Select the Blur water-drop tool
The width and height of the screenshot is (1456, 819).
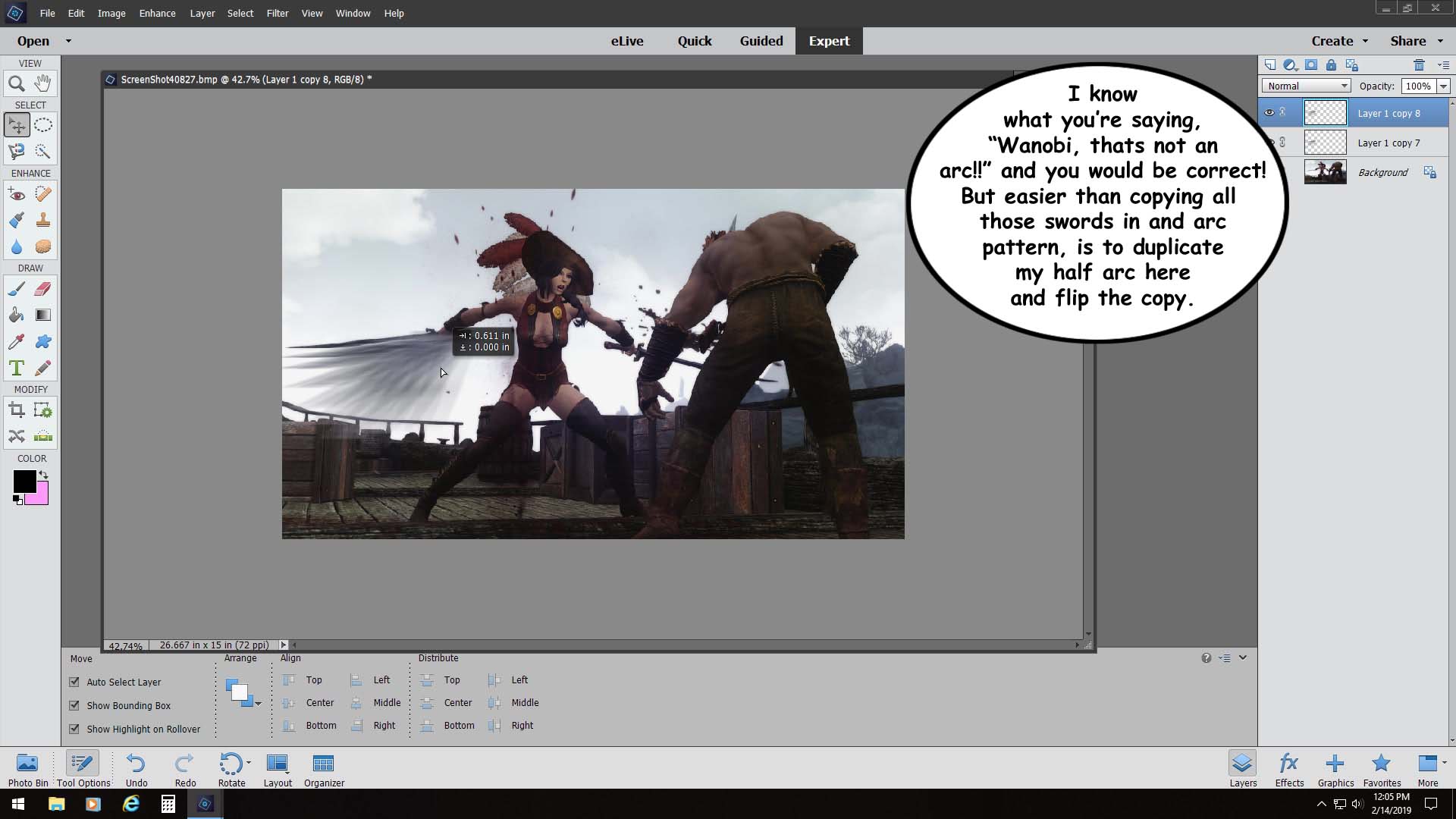[17, 246]
